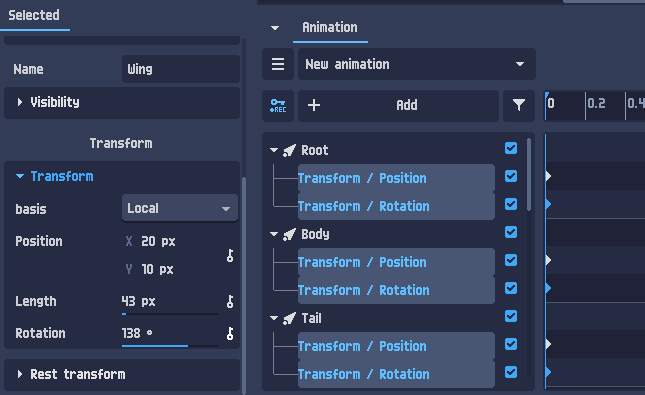Select Root Rotation keyframe at time 0
Viewport: 645px width, 395px height.
coord(548,204)
